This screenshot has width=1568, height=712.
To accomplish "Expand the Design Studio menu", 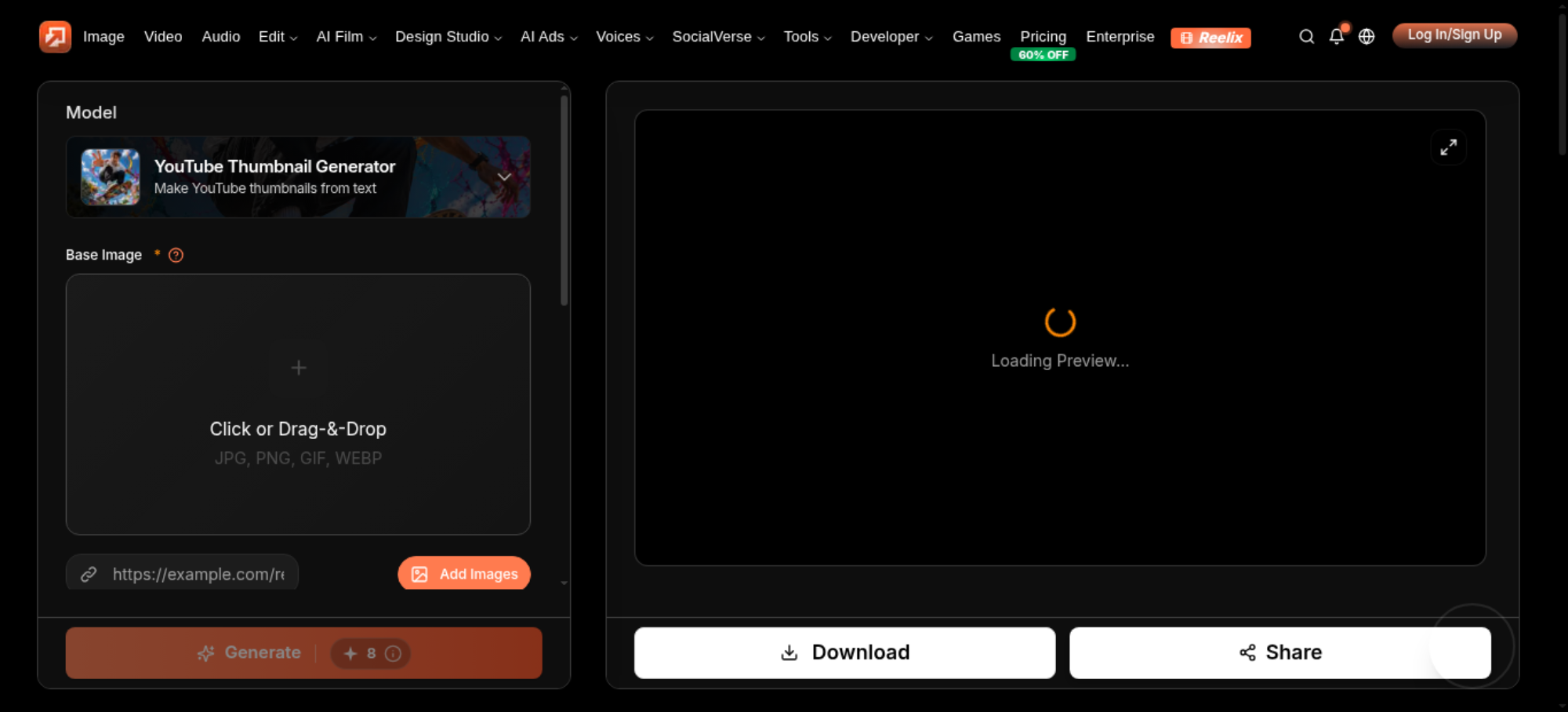I will pos(448,37).
